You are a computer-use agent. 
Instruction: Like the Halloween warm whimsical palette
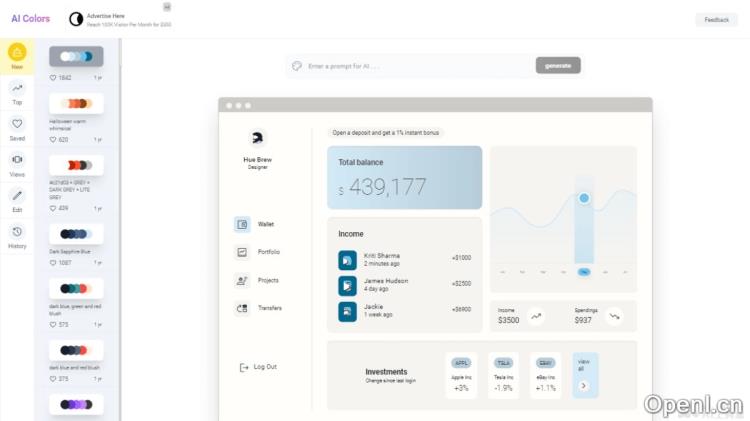[54, 140]
